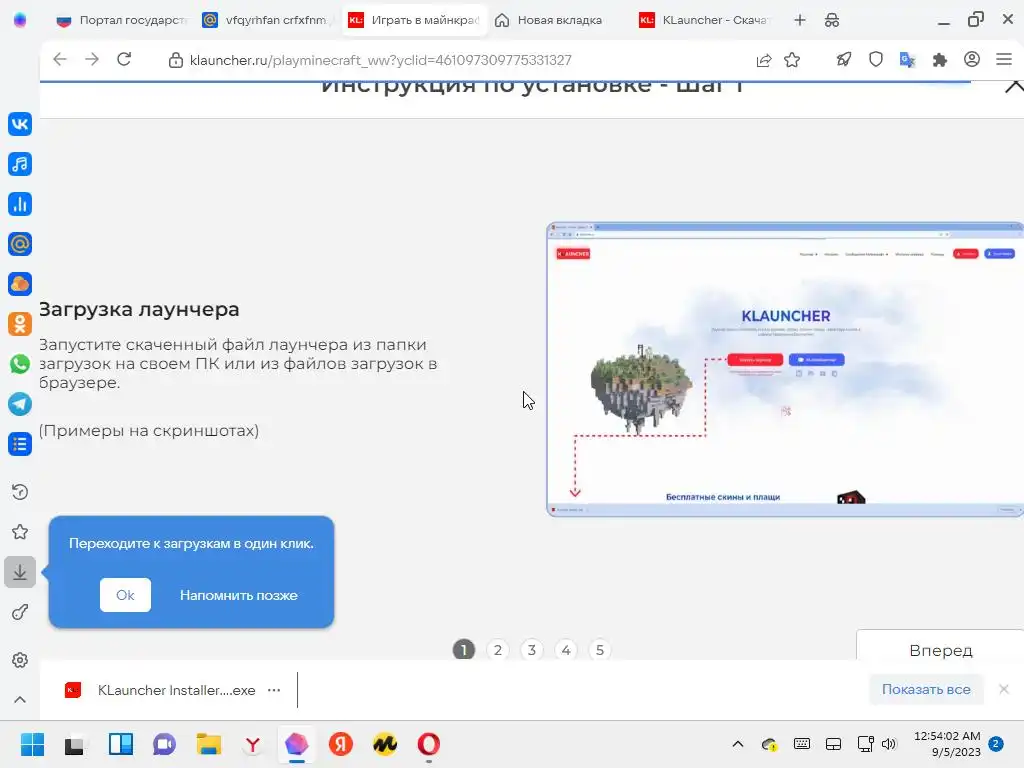
Task: Click Напомнить позже in tooltip
Action: 238,596
